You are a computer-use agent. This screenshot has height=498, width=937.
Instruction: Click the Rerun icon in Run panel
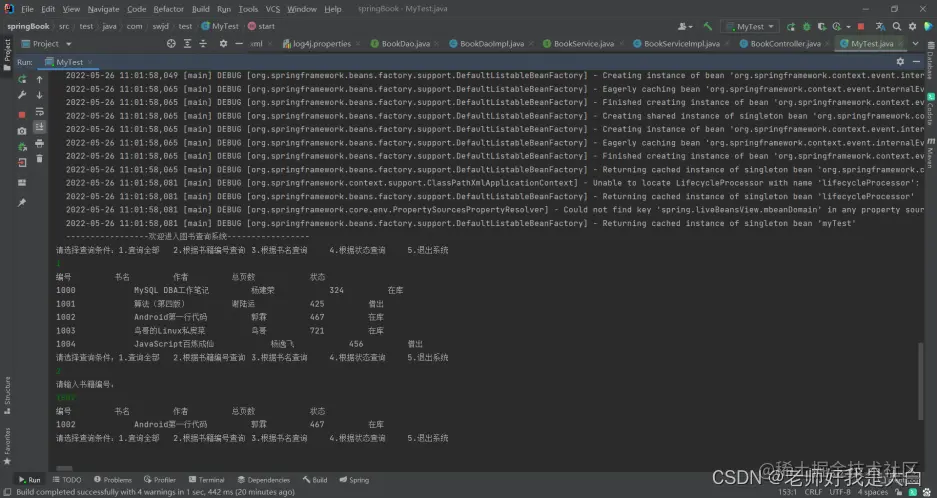pos(22,79)
